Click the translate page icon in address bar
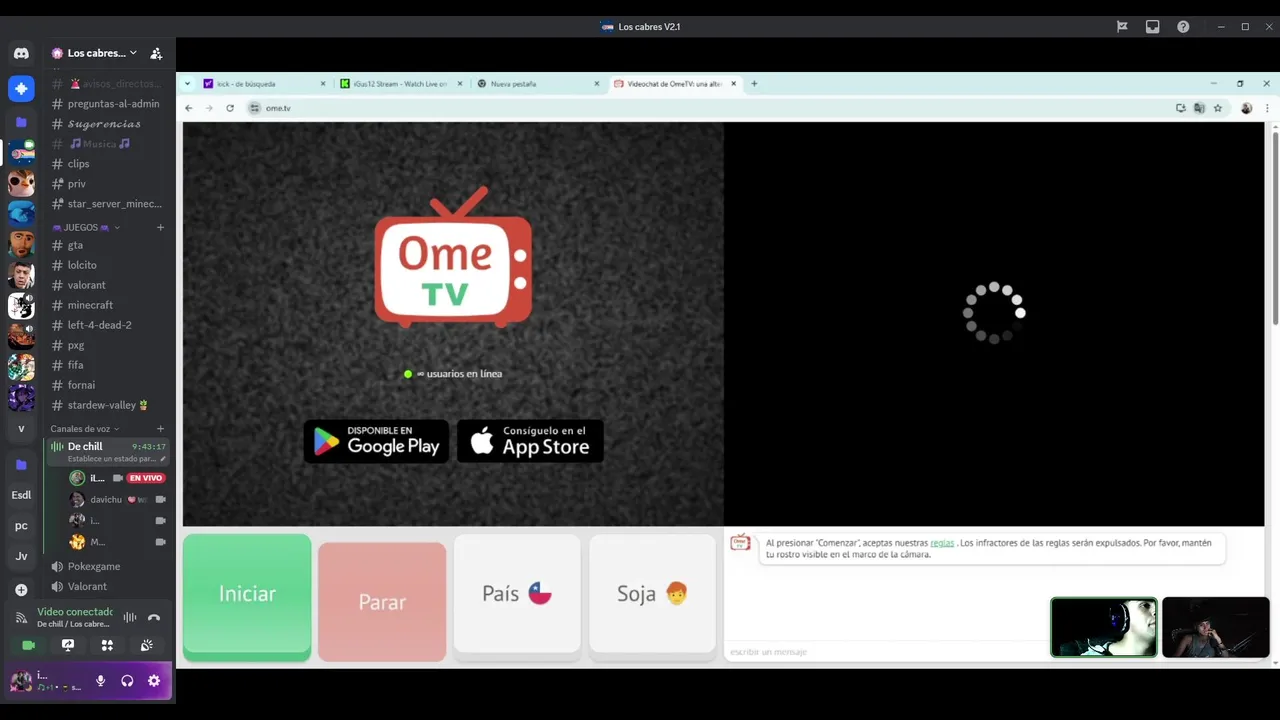The height and width of the screenshot is (720, 1280). 1199,108
